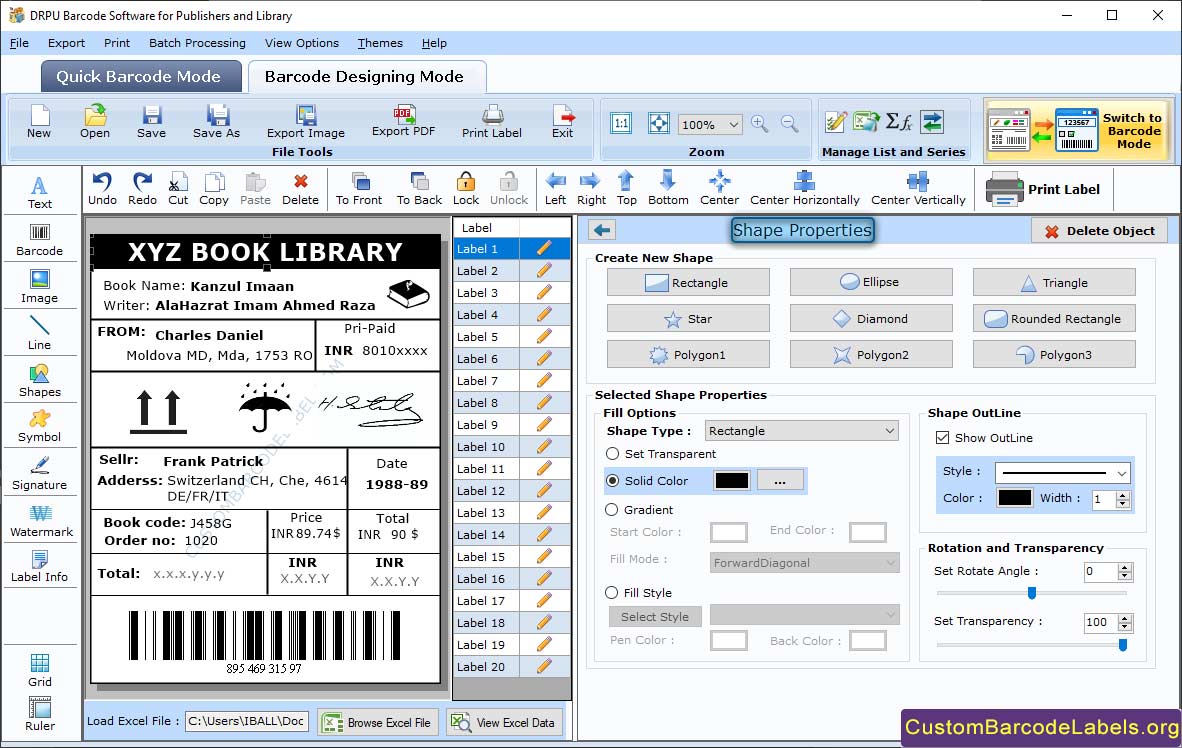Click View Excel Data button
This screenshot has width=1182, height=748.
click(504, 722)
